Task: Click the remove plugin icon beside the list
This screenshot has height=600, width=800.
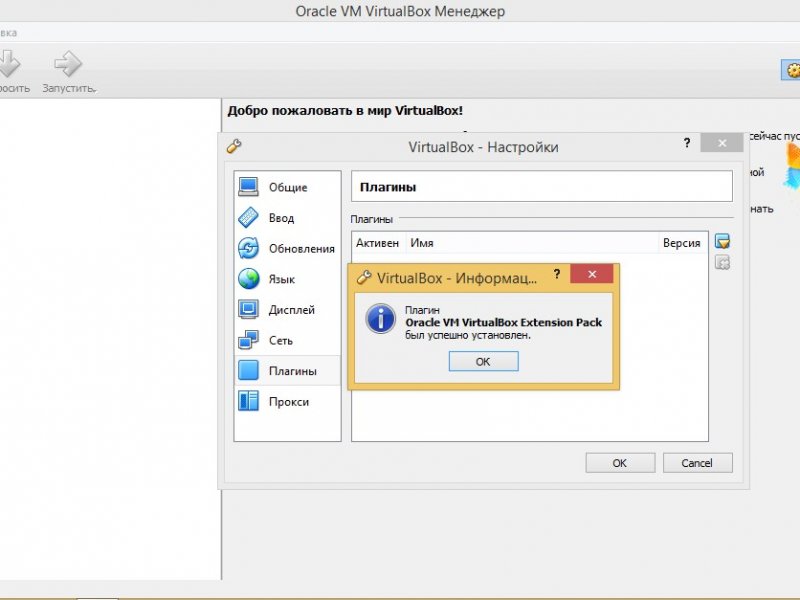Action: [722, 263]
